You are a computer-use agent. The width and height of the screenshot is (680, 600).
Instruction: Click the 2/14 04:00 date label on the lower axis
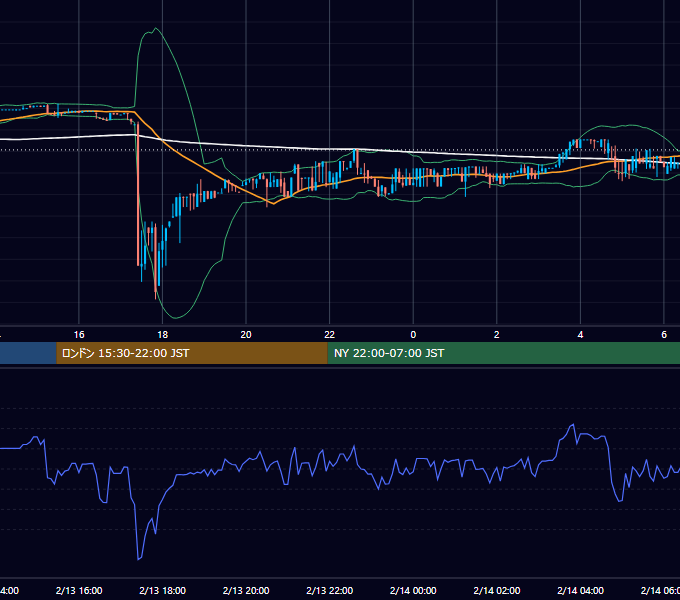pyautogui.click(x=580, y=590)
